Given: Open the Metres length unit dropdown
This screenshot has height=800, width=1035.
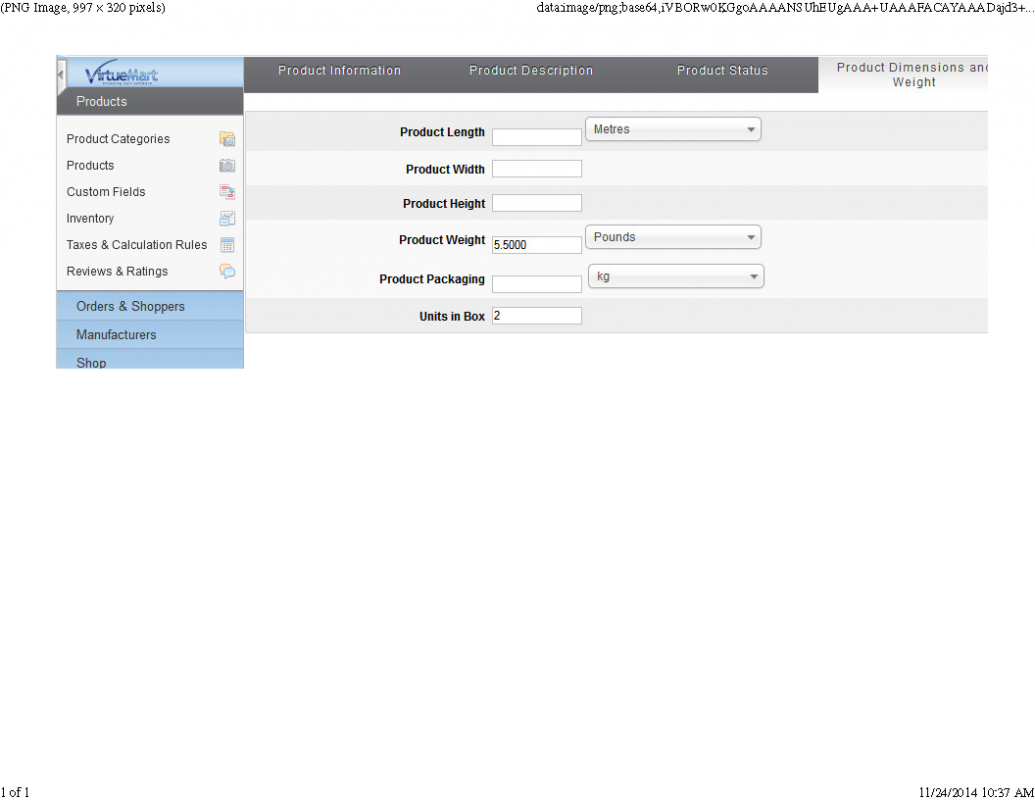Looking at the screenshot, I should (672, 129).
